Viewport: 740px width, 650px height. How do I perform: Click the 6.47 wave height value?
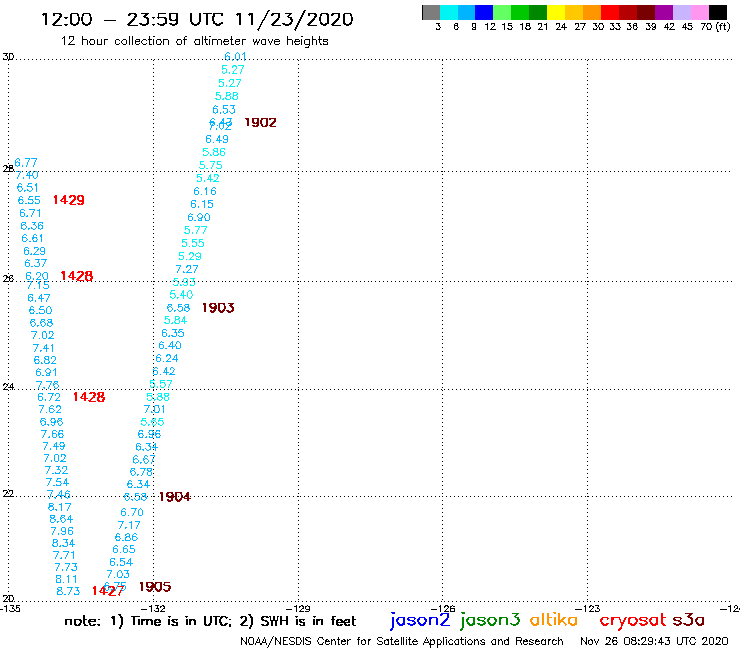pos(39,298)
